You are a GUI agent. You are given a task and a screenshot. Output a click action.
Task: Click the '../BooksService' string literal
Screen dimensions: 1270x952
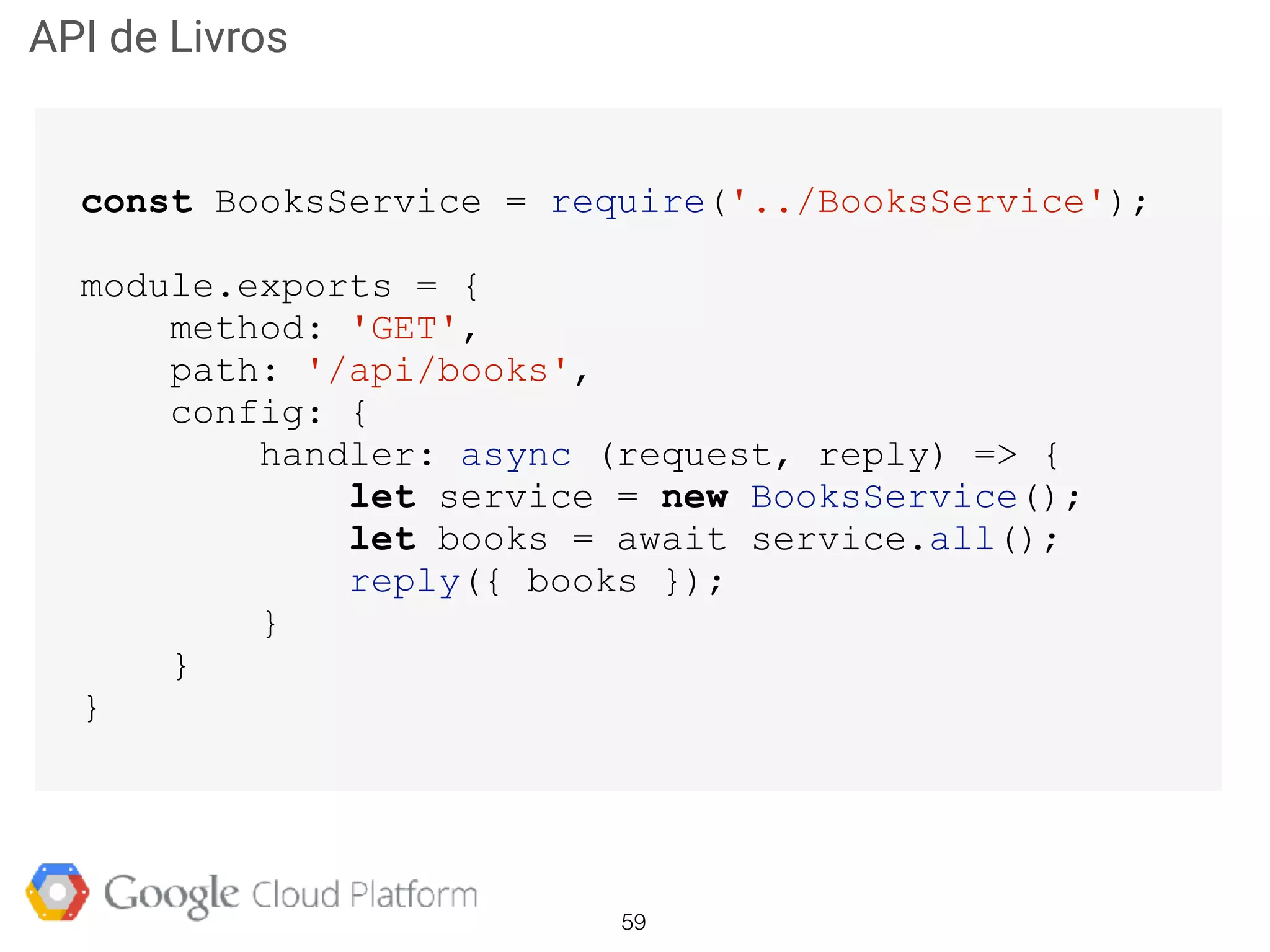pos(918,202)
